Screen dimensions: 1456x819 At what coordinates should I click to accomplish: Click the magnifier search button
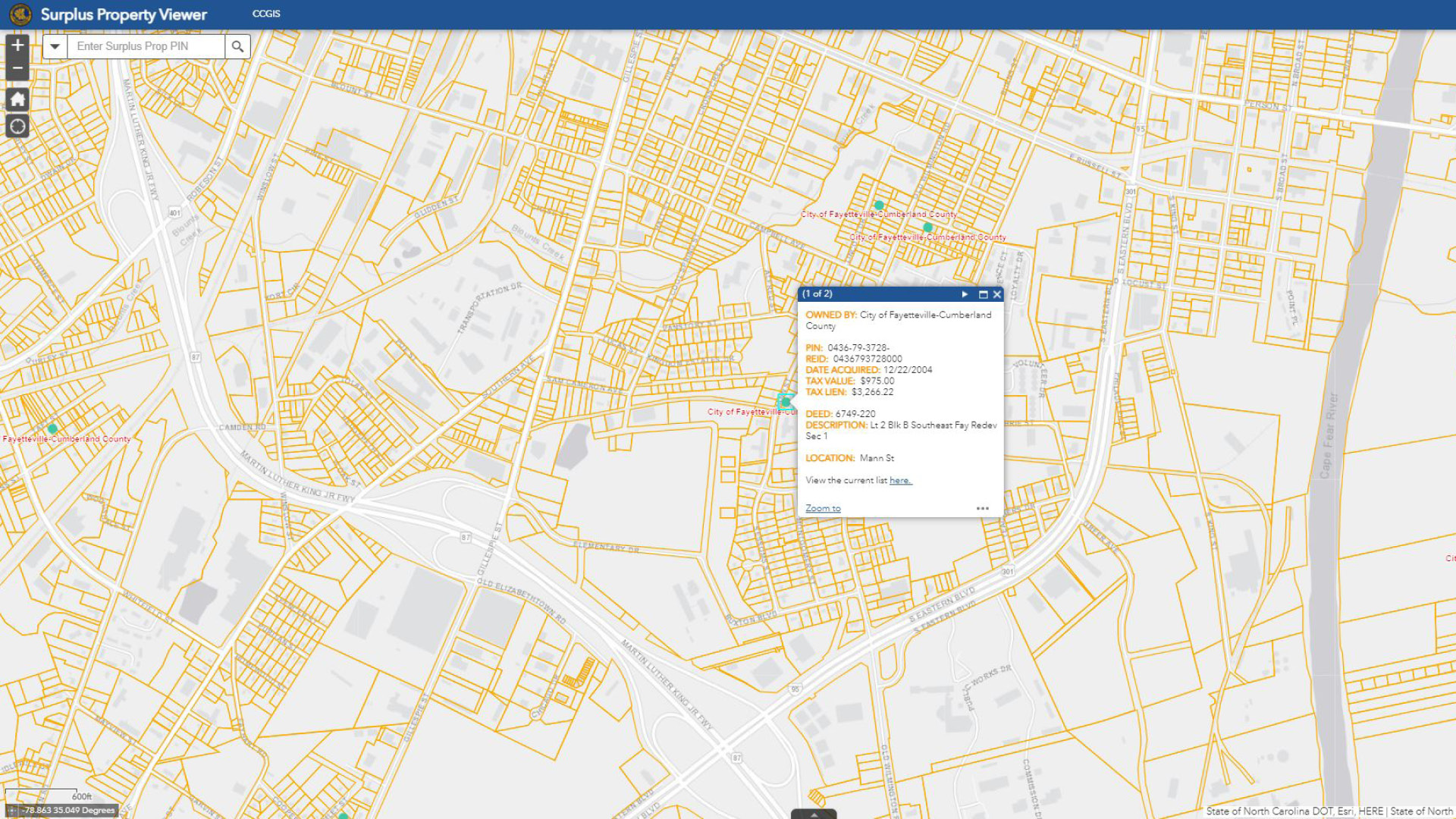237,46
